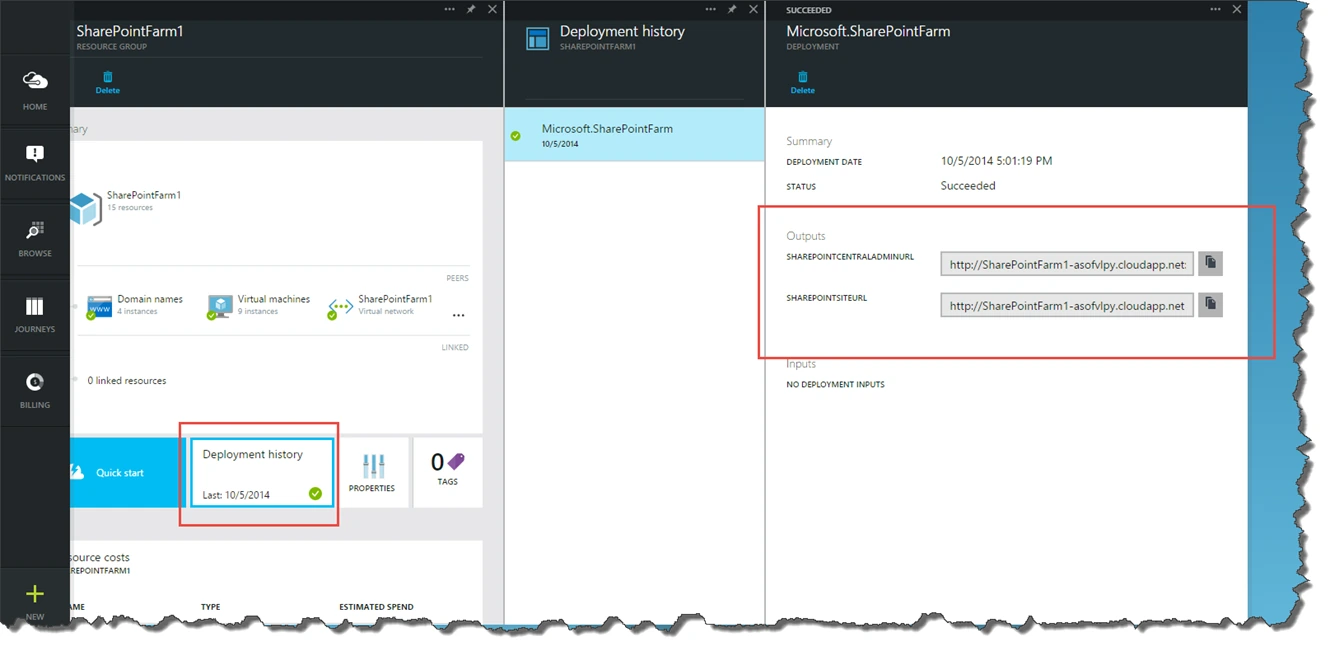Open the Deployment history tile

click(x=261, y=472)
